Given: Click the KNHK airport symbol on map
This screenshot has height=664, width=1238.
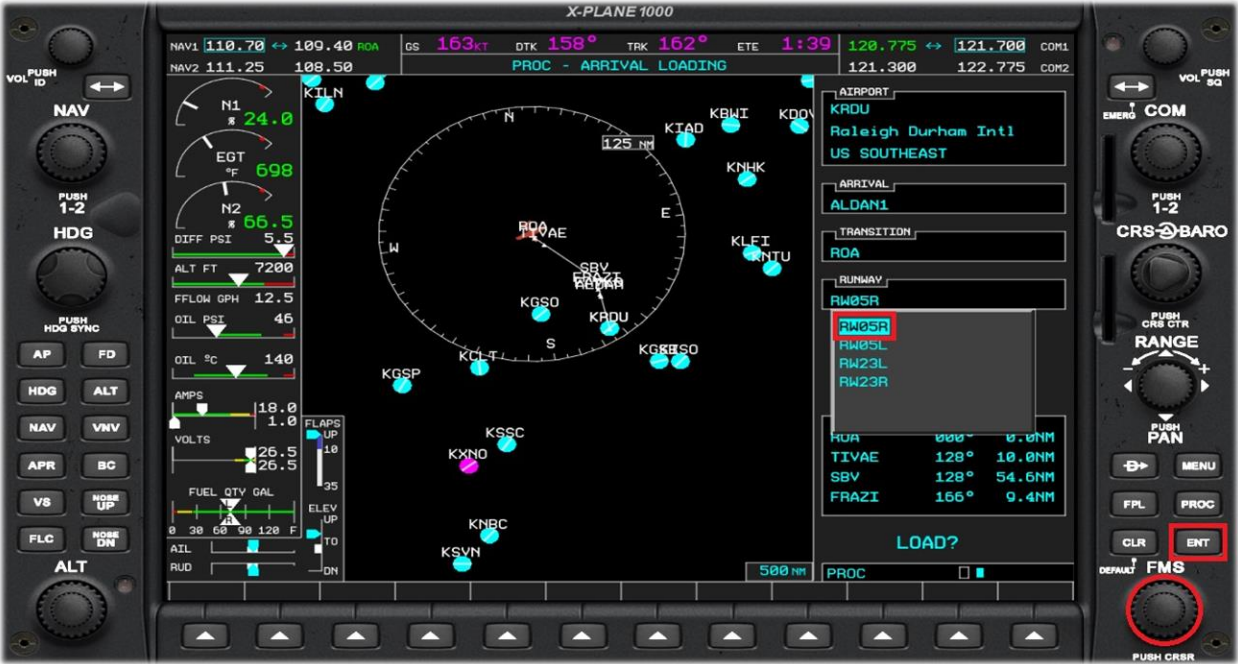Looking at the screenshot, I should click(747, 179).
